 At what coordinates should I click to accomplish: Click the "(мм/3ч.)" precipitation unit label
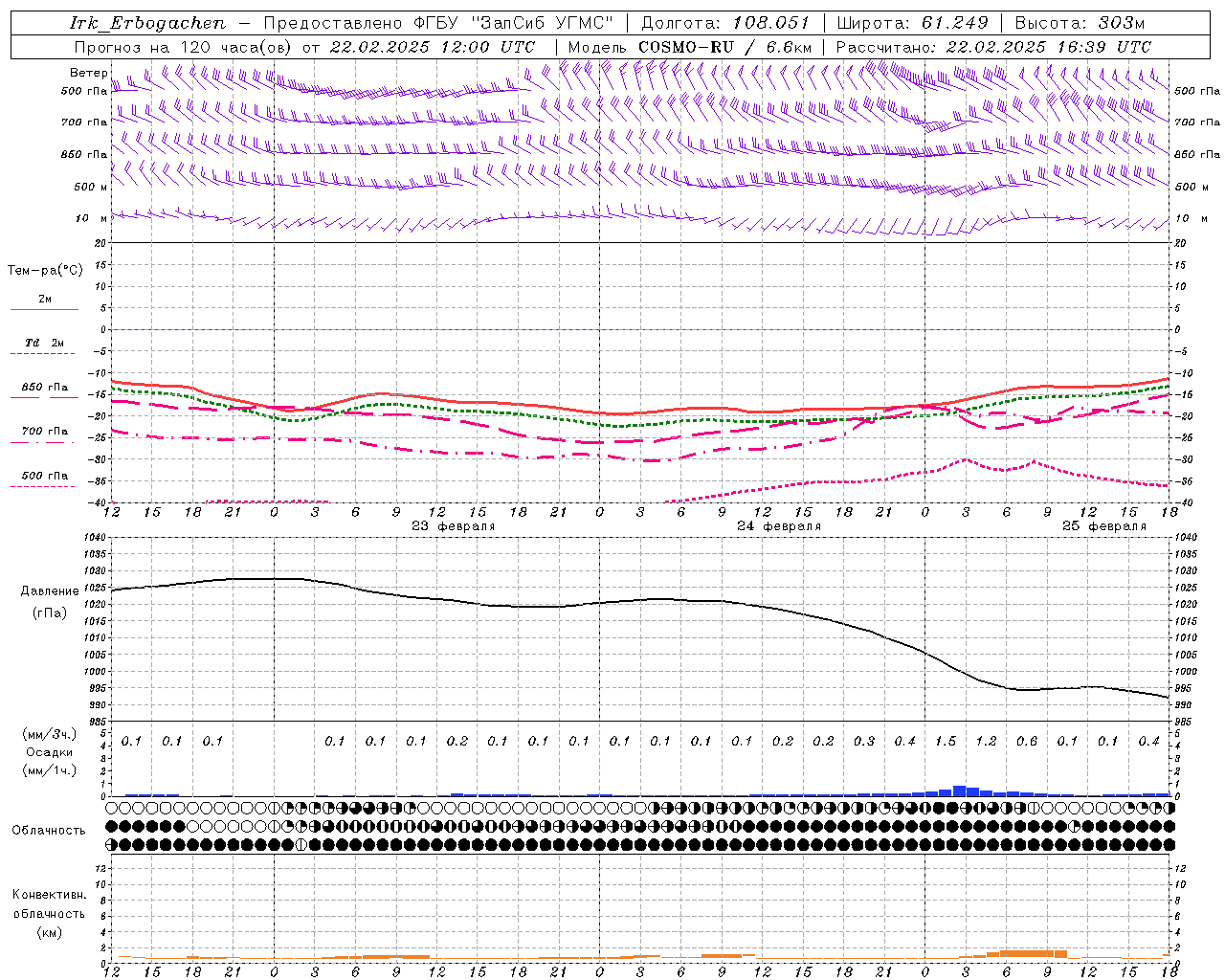pos(50,734)
